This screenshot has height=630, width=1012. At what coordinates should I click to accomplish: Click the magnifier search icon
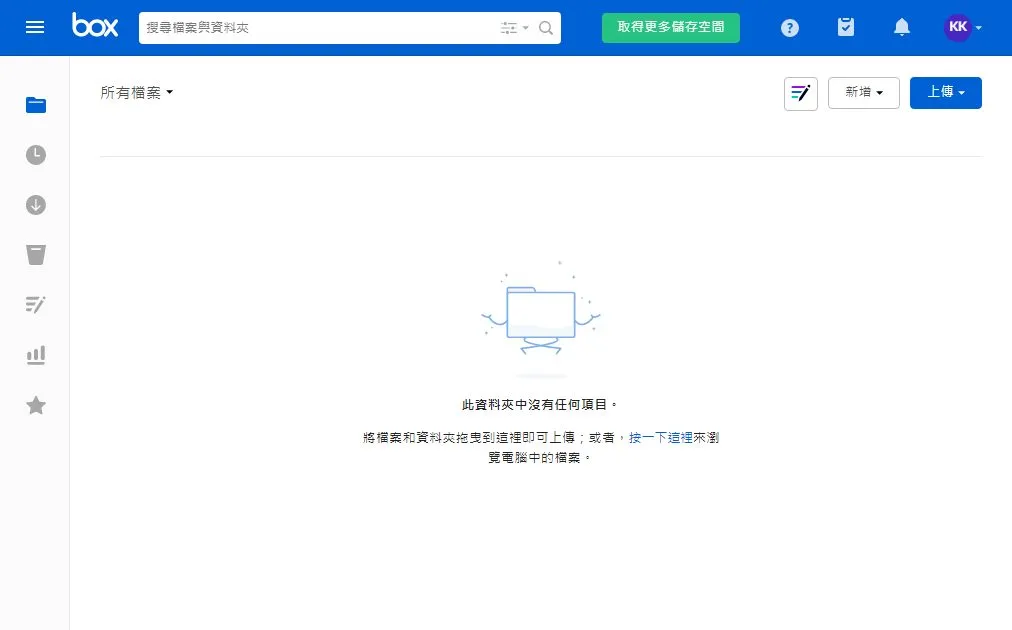546,28
